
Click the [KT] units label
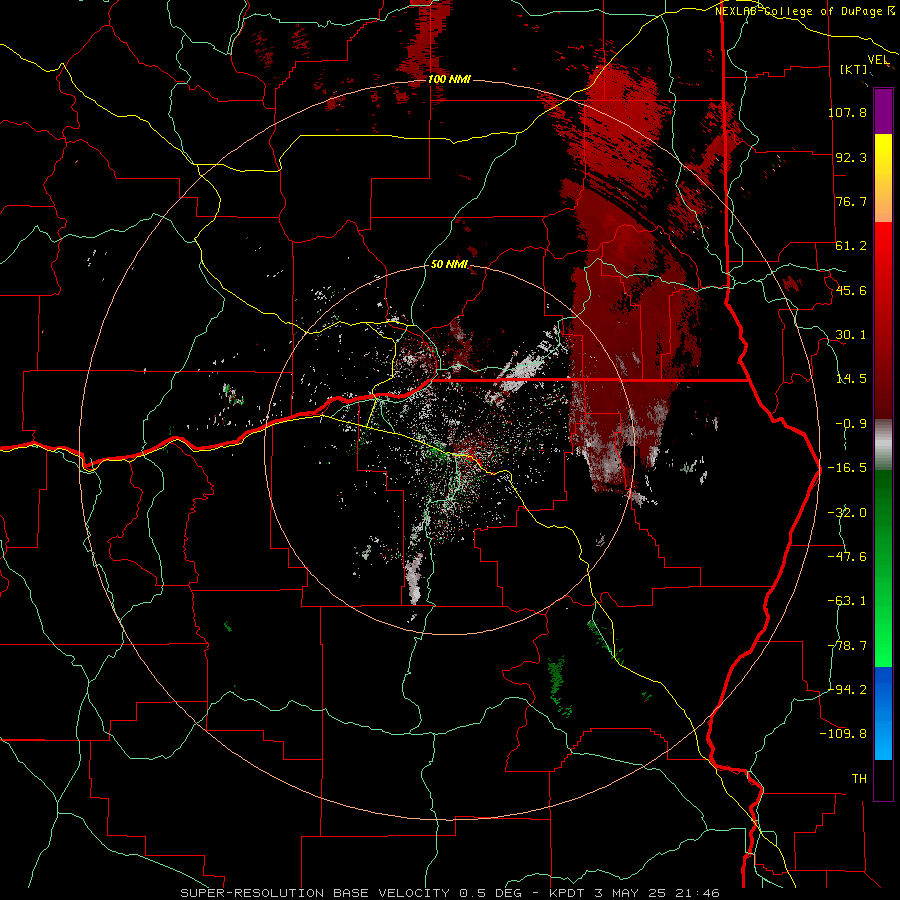coord(854,69)
